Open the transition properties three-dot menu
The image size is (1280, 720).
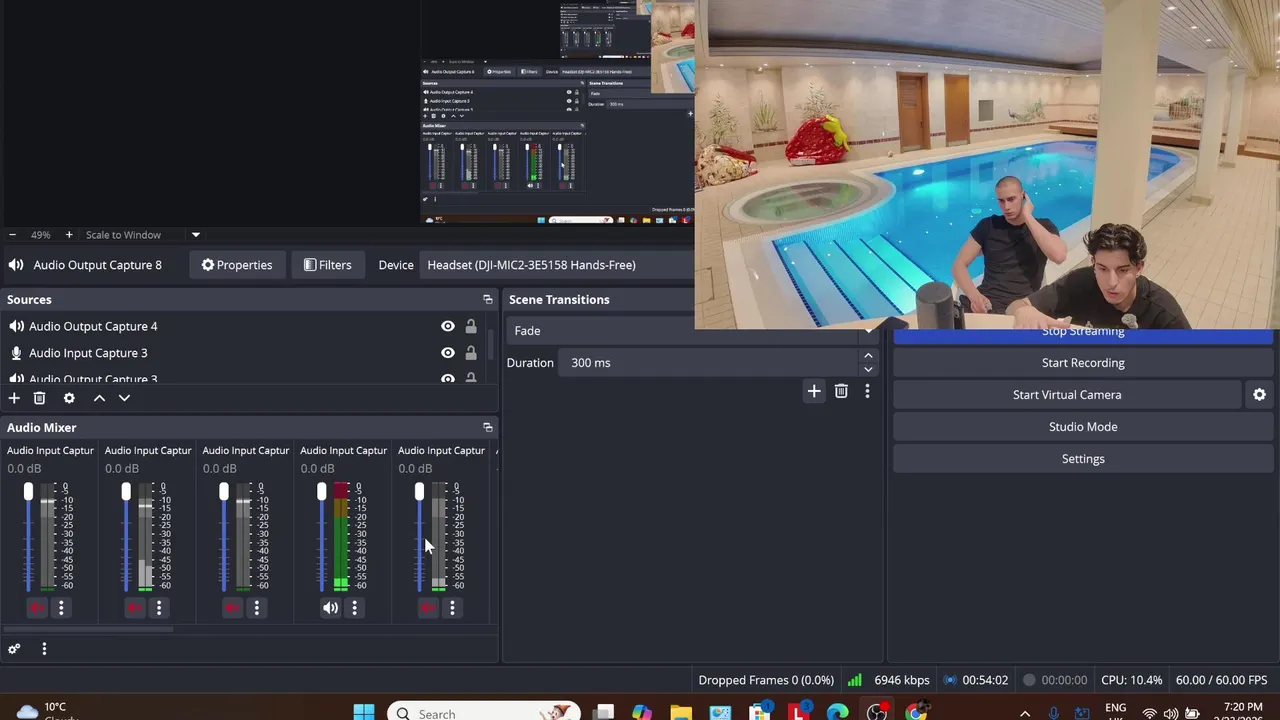[x=867, y=391]
